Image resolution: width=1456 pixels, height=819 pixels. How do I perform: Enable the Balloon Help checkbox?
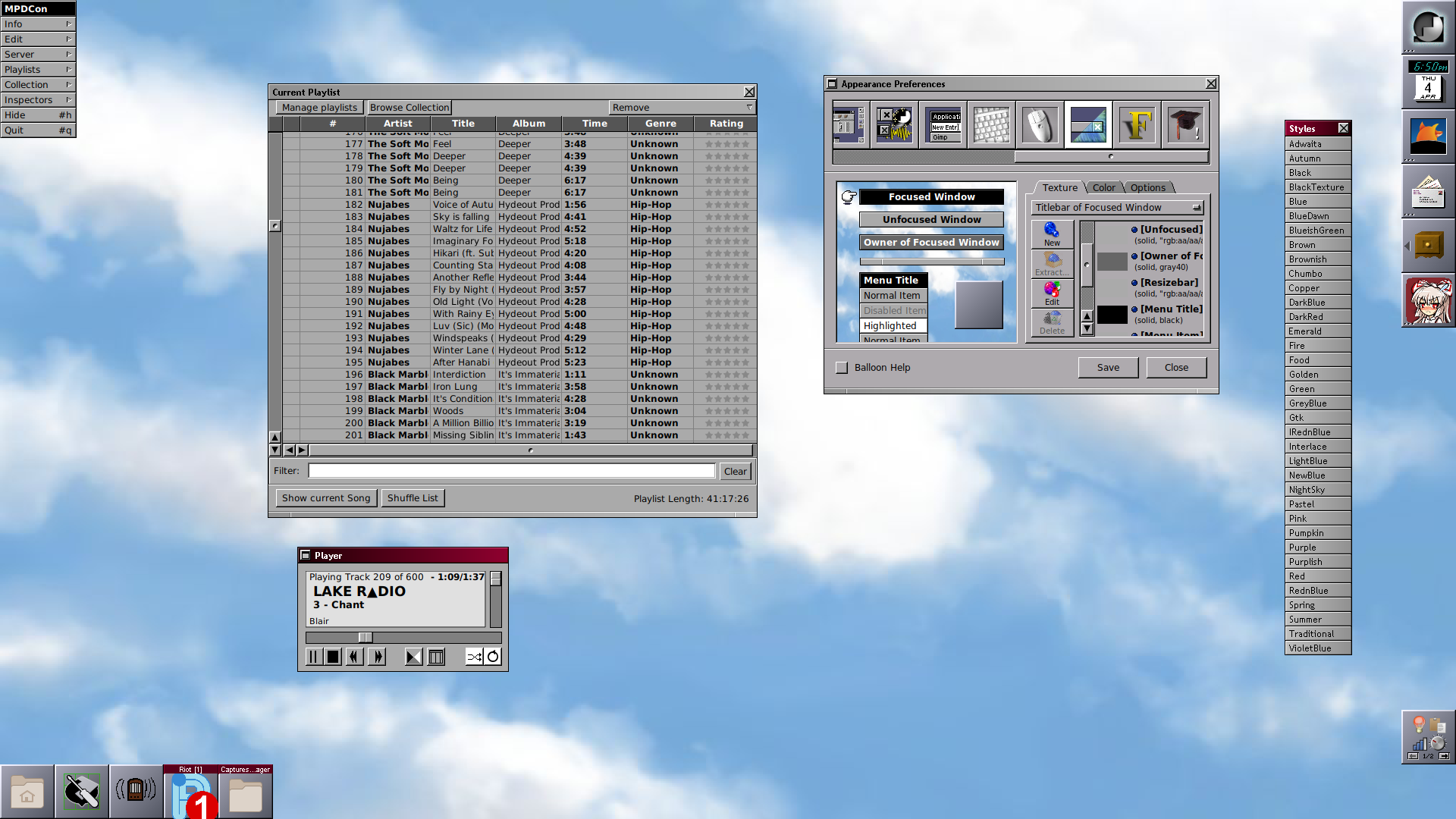pyautogui.click(x=842, y=368)
